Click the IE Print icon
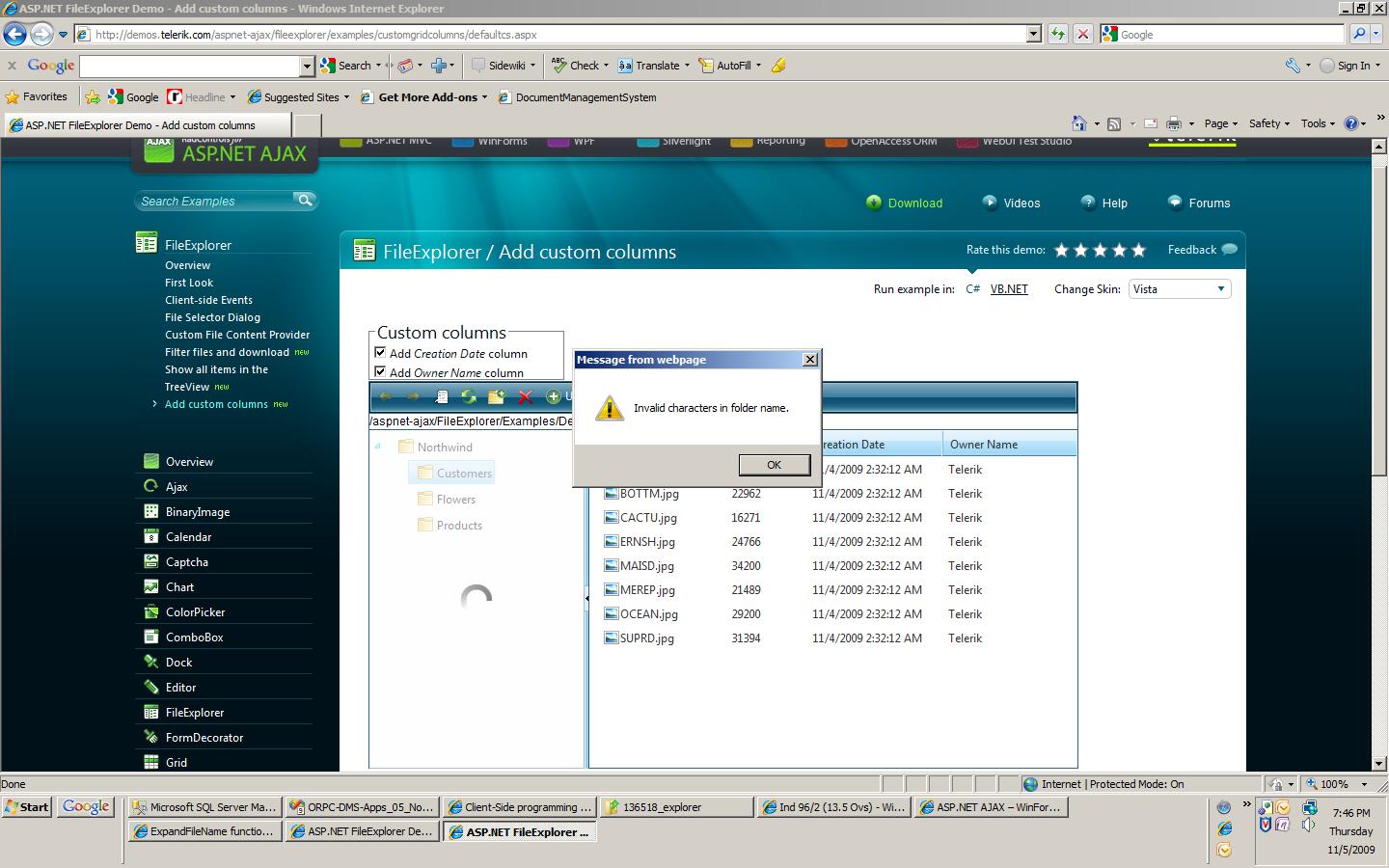Viewport: 1389px width, 868px height. pyautogui.click(x=1174, y=123)
